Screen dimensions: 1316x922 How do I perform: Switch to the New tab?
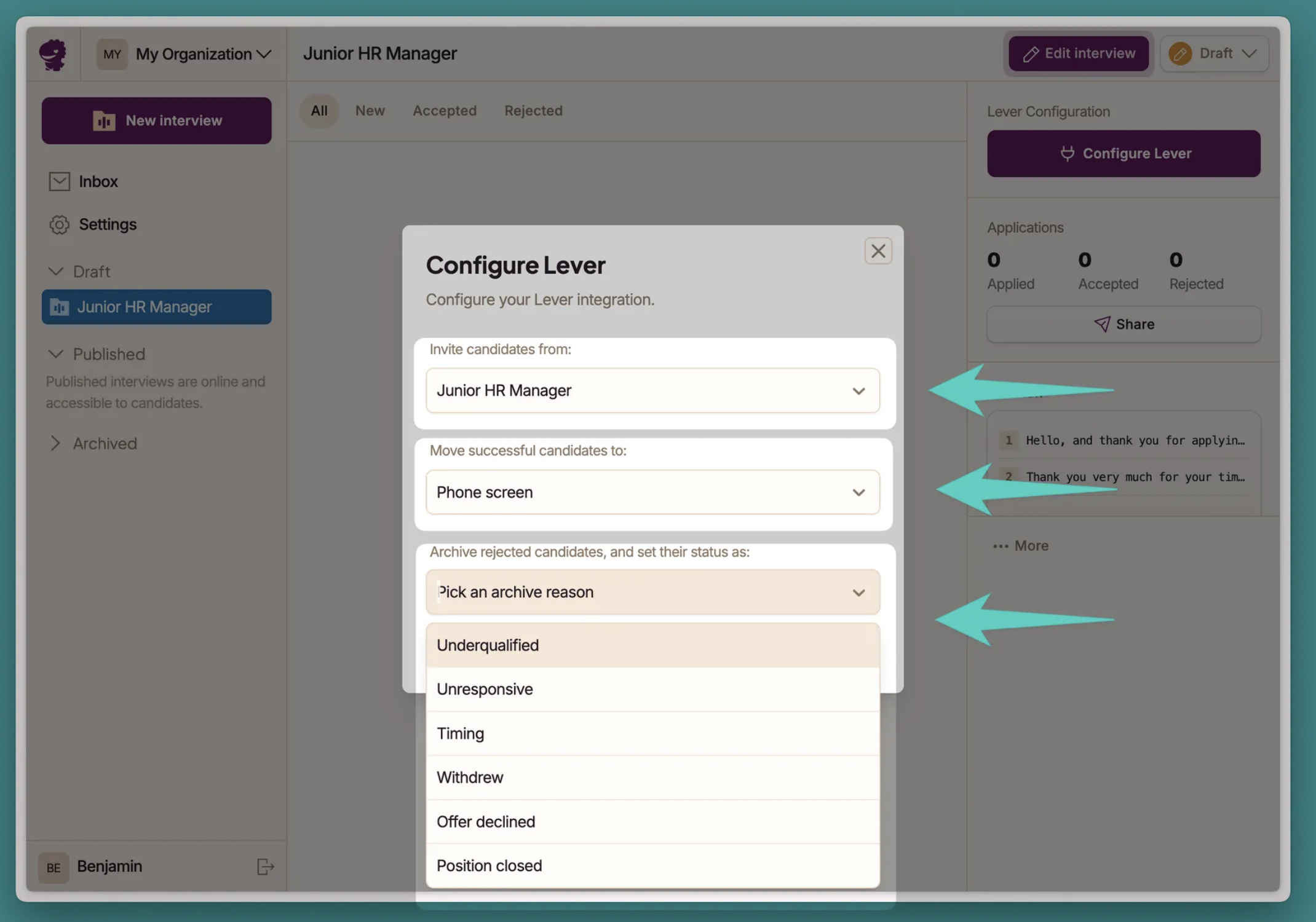370,111
